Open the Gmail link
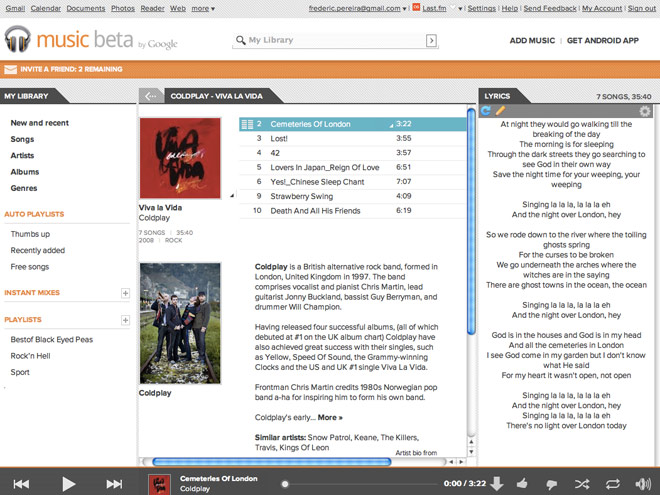 point(15,8)
